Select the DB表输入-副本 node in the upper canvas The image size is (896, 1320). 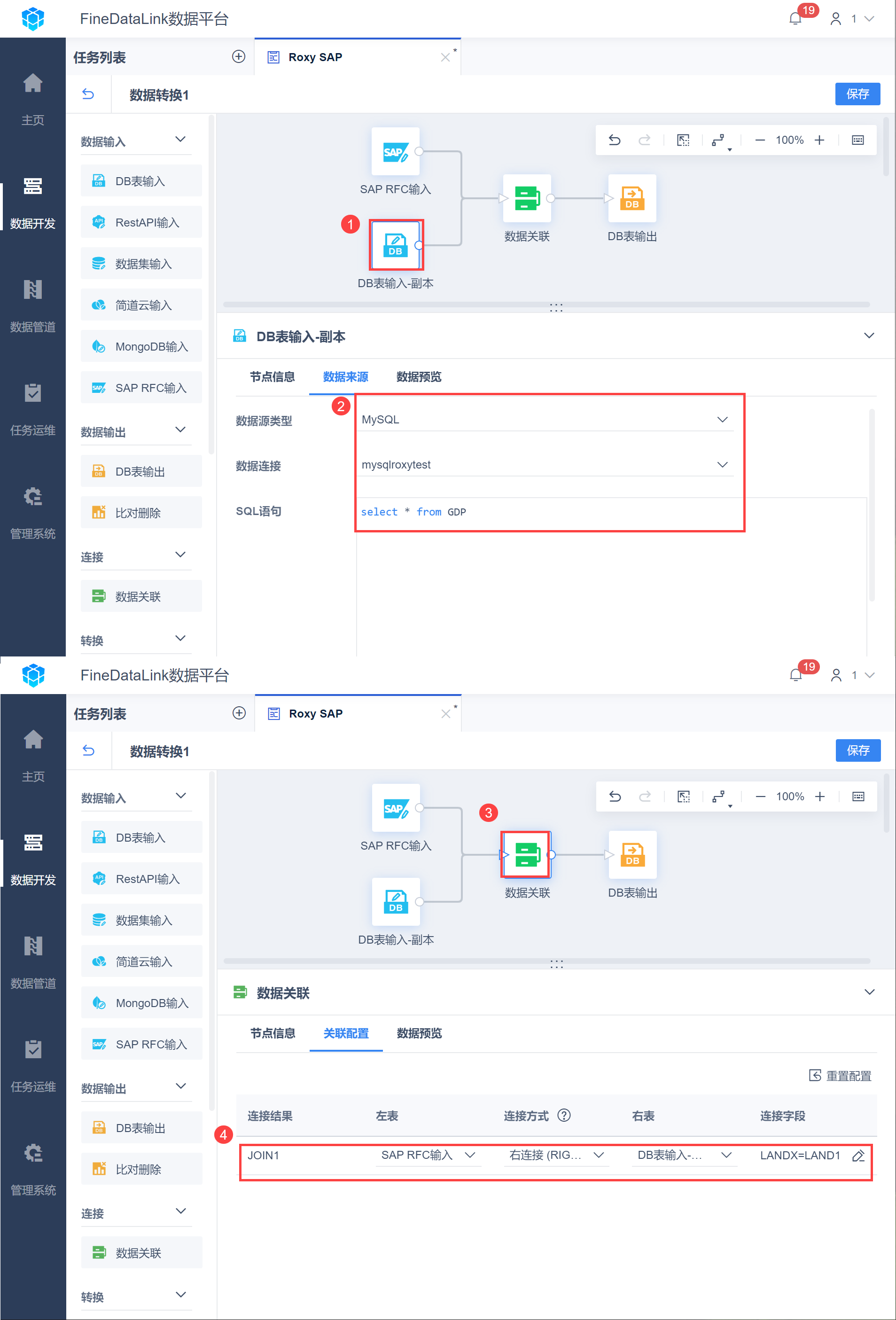pos(396,245)
